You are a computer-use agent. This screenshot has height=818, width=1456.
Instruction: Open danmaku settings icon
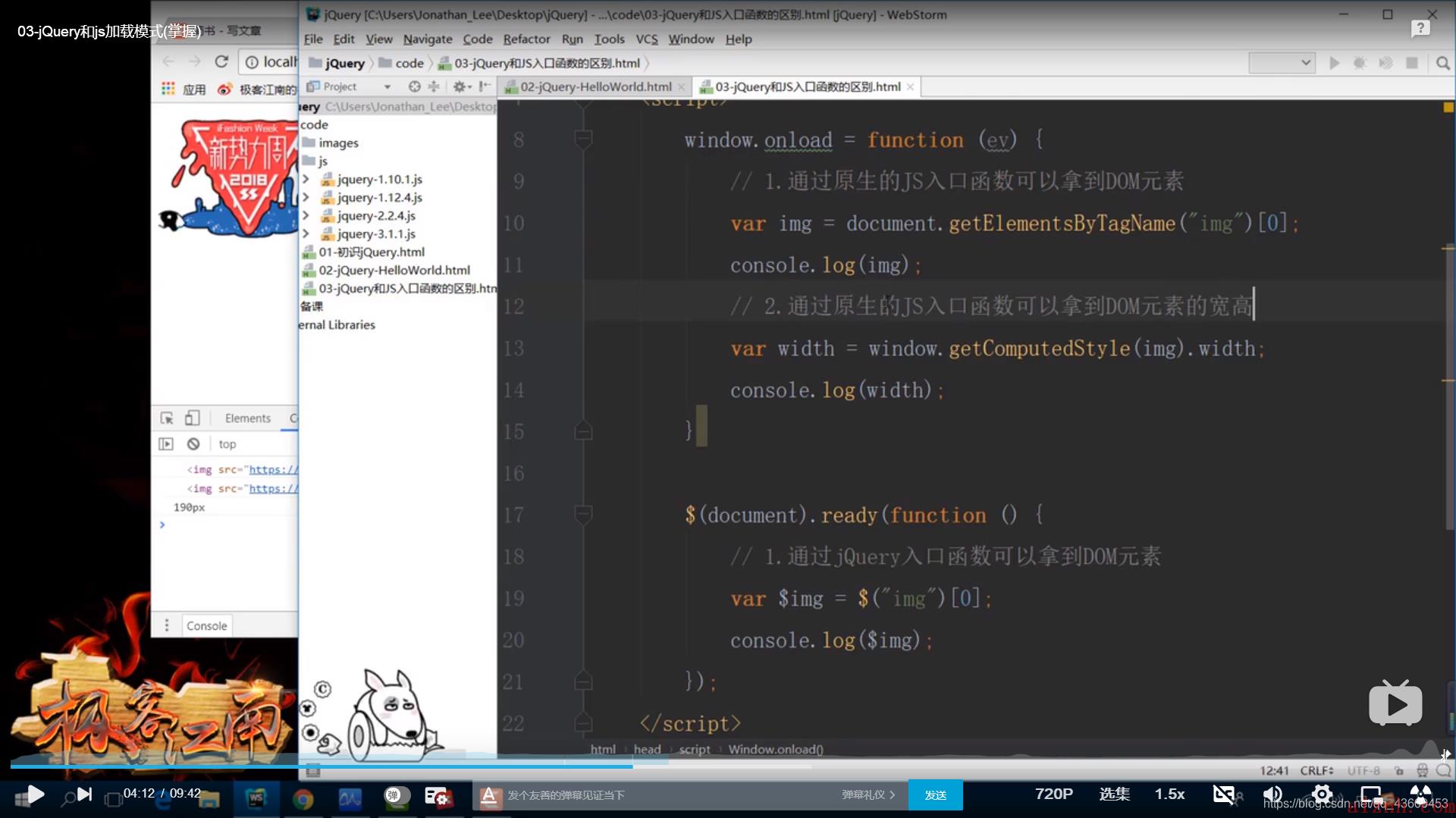tap(438, 795)
